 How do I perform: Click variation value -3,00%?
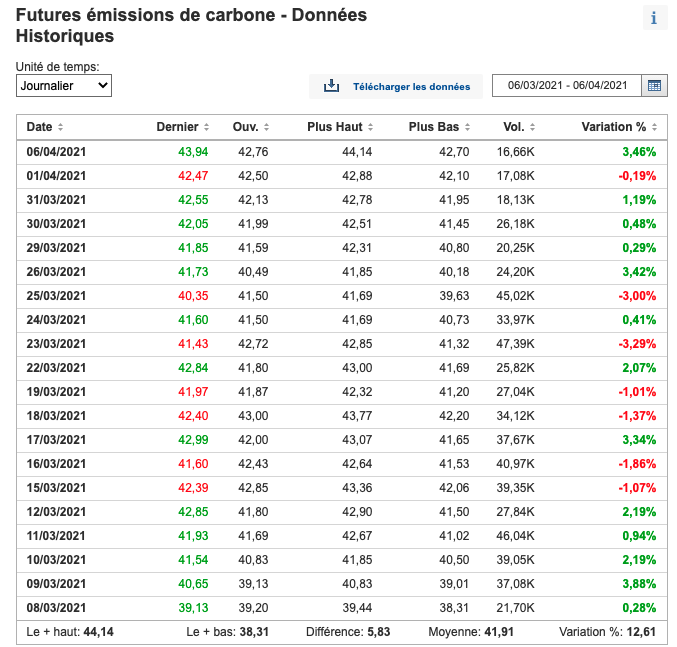[637, 296]
